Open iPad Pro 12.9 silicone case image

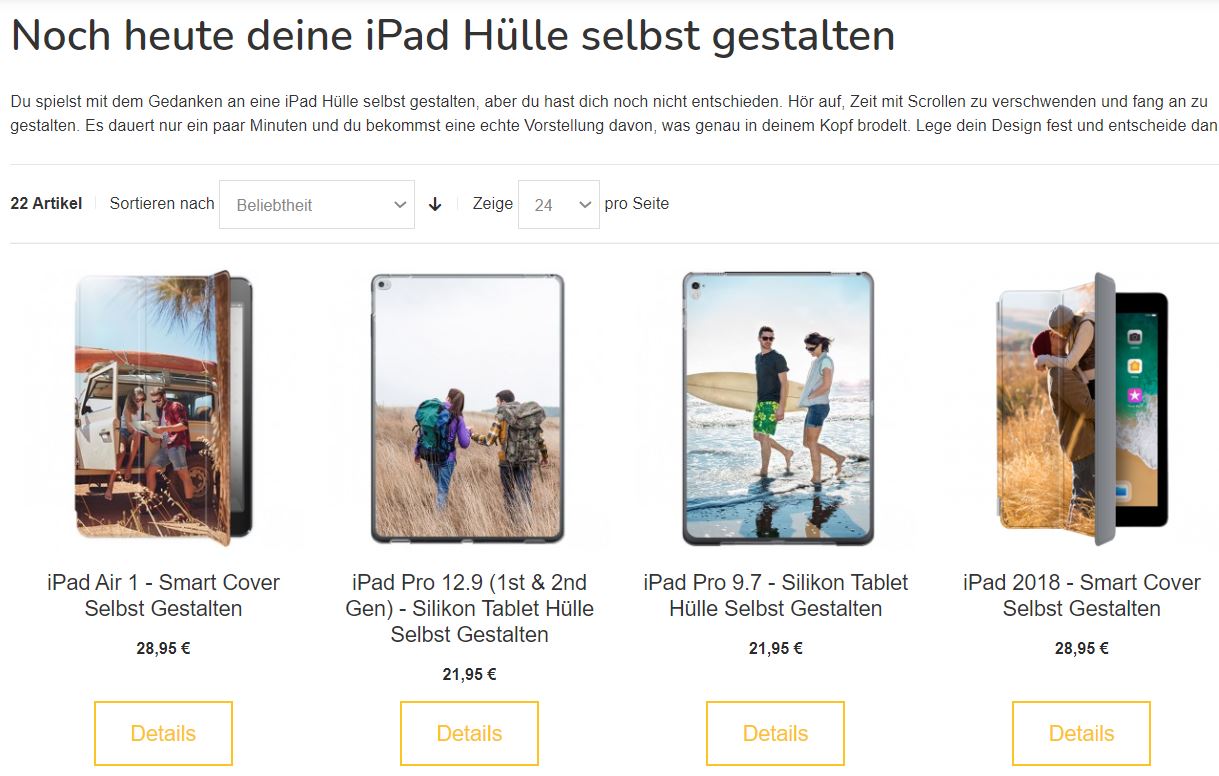469,408
